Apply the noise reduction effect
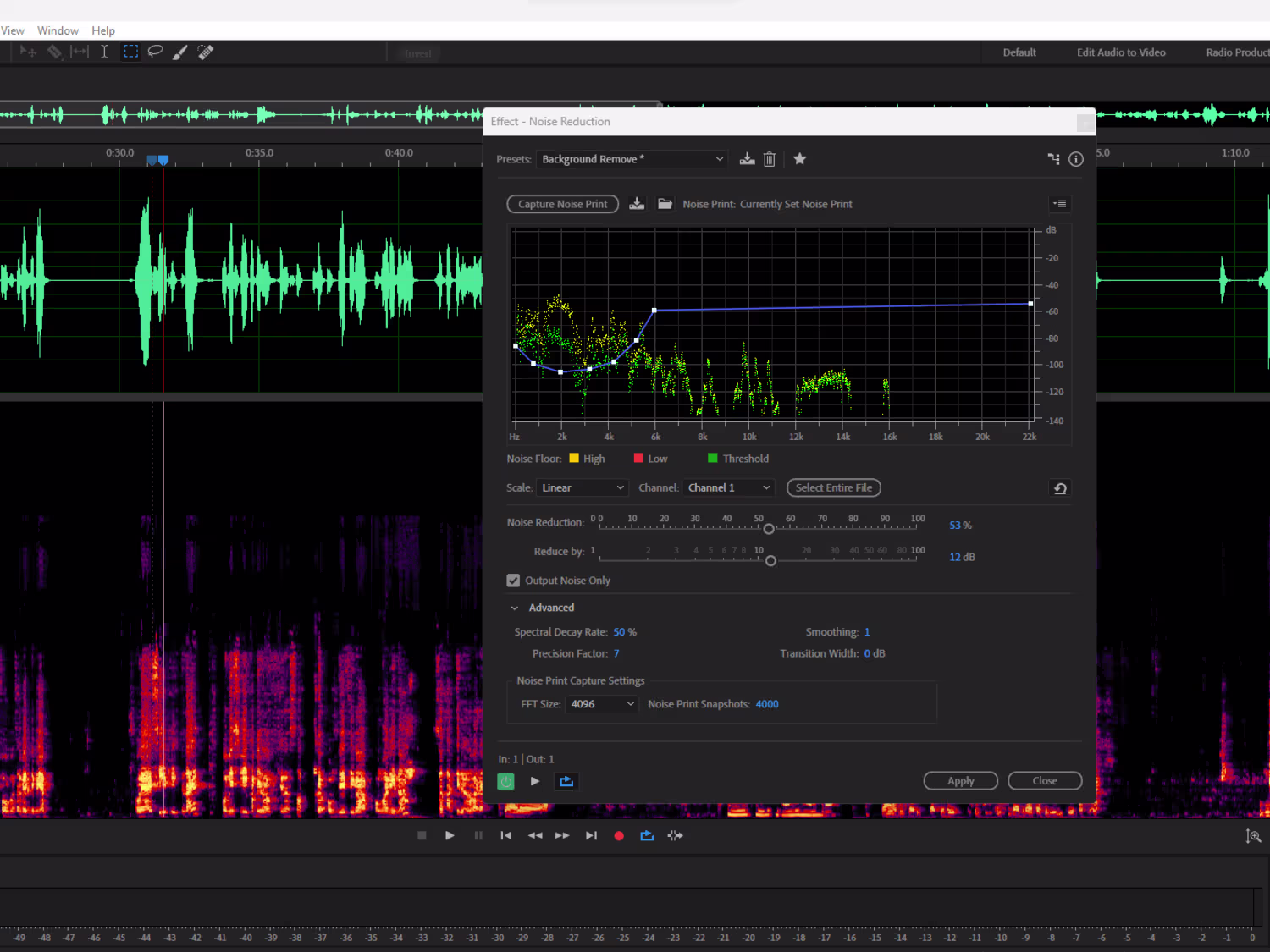 point(960,781)
